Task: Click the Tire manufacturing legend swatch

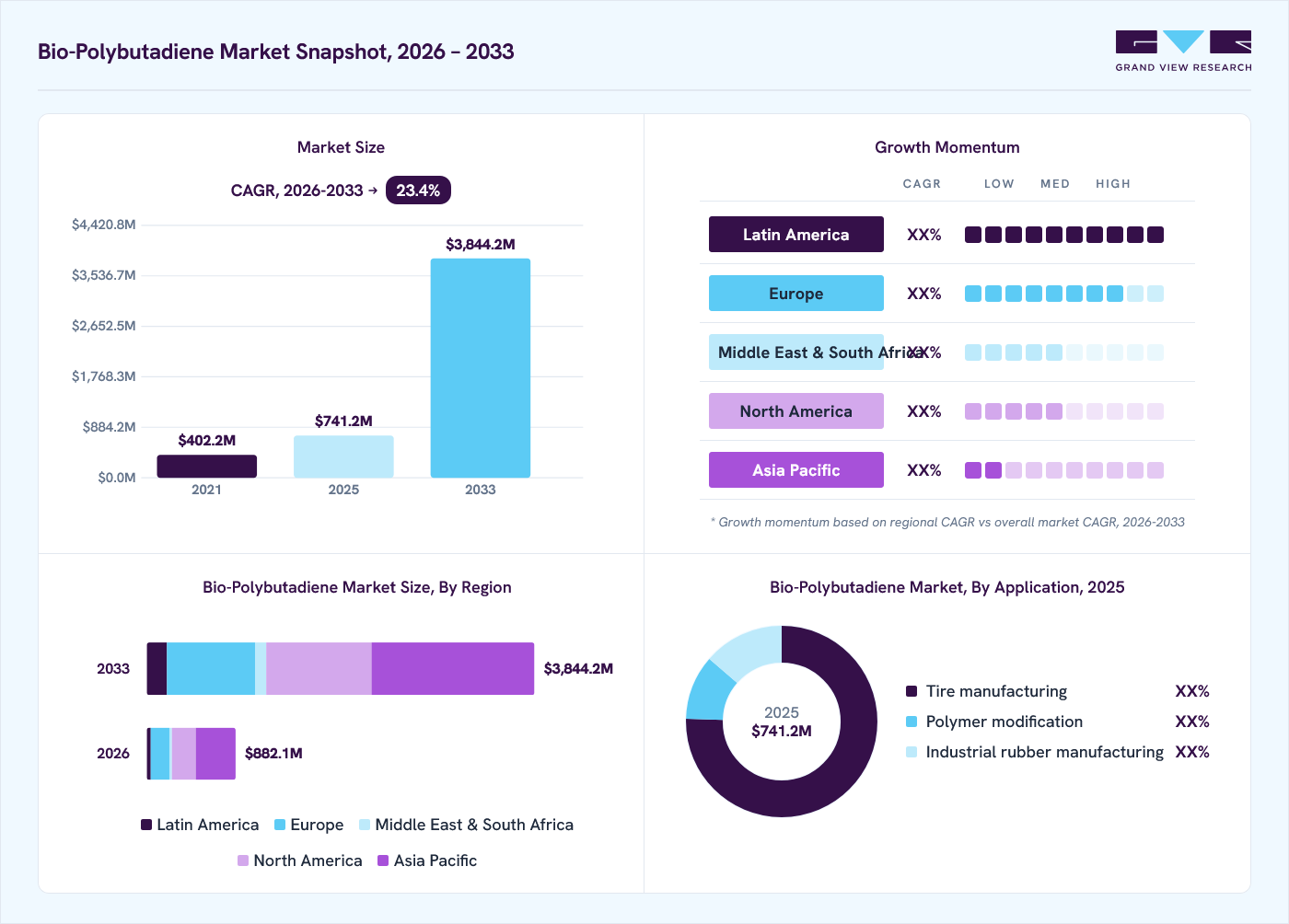Action: click(912, 691)
